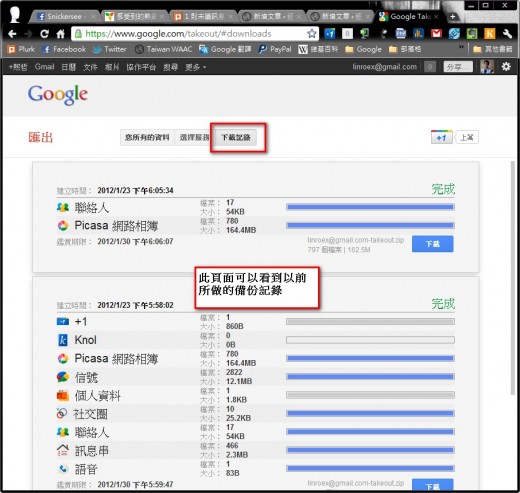520x493 pixels.
Task: Click the Knol service icon
Action: tap(63, 340)
